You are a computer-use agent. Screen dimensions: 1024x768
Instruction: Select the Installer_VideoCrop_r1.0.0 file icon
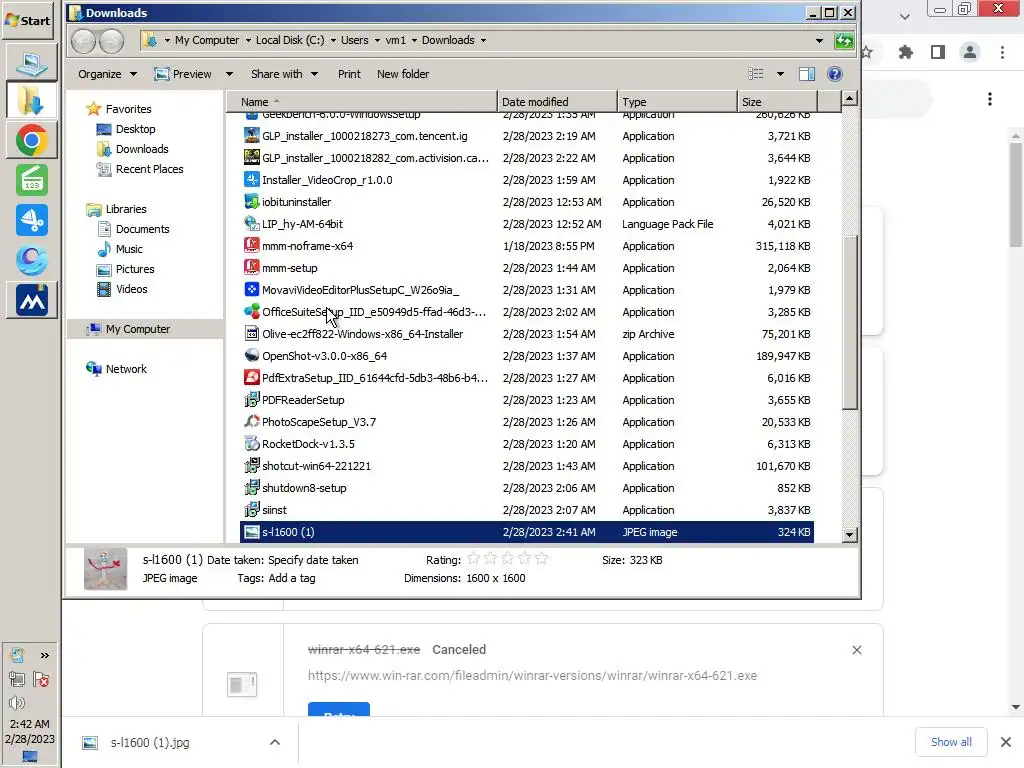(251, 180)
